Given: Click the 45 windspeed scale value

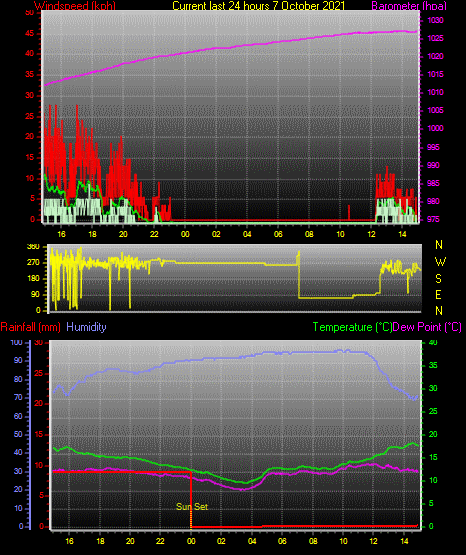Looking at the screenshot, I should click(30, 34).
